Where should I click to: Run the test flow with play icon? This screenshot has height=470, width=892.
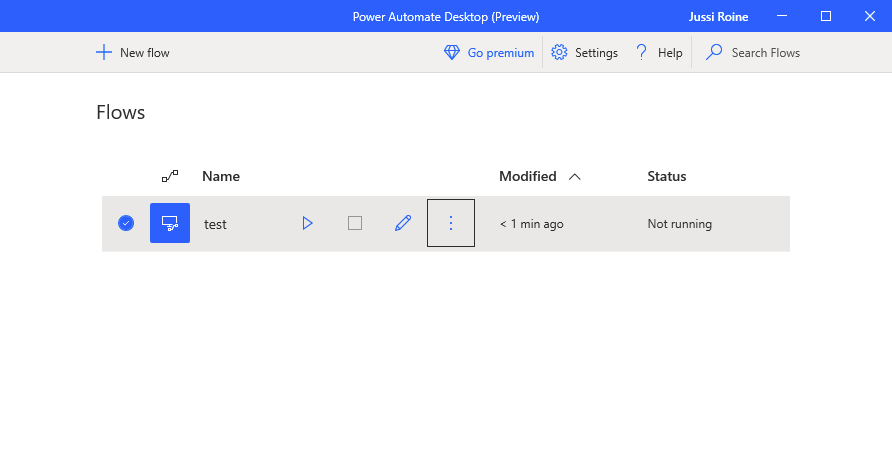coord(308,223)
